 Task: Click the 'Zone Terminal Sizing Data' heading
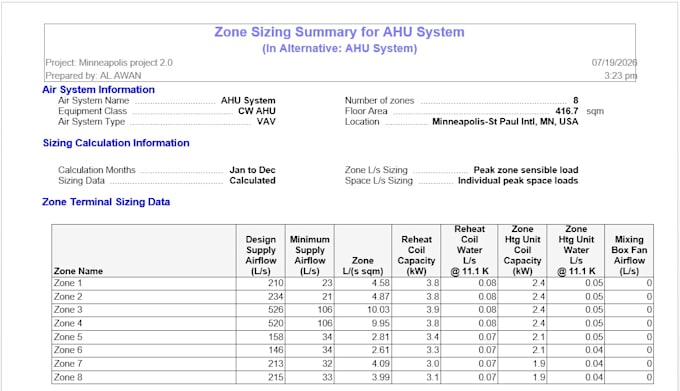click(x=106, y=202)
